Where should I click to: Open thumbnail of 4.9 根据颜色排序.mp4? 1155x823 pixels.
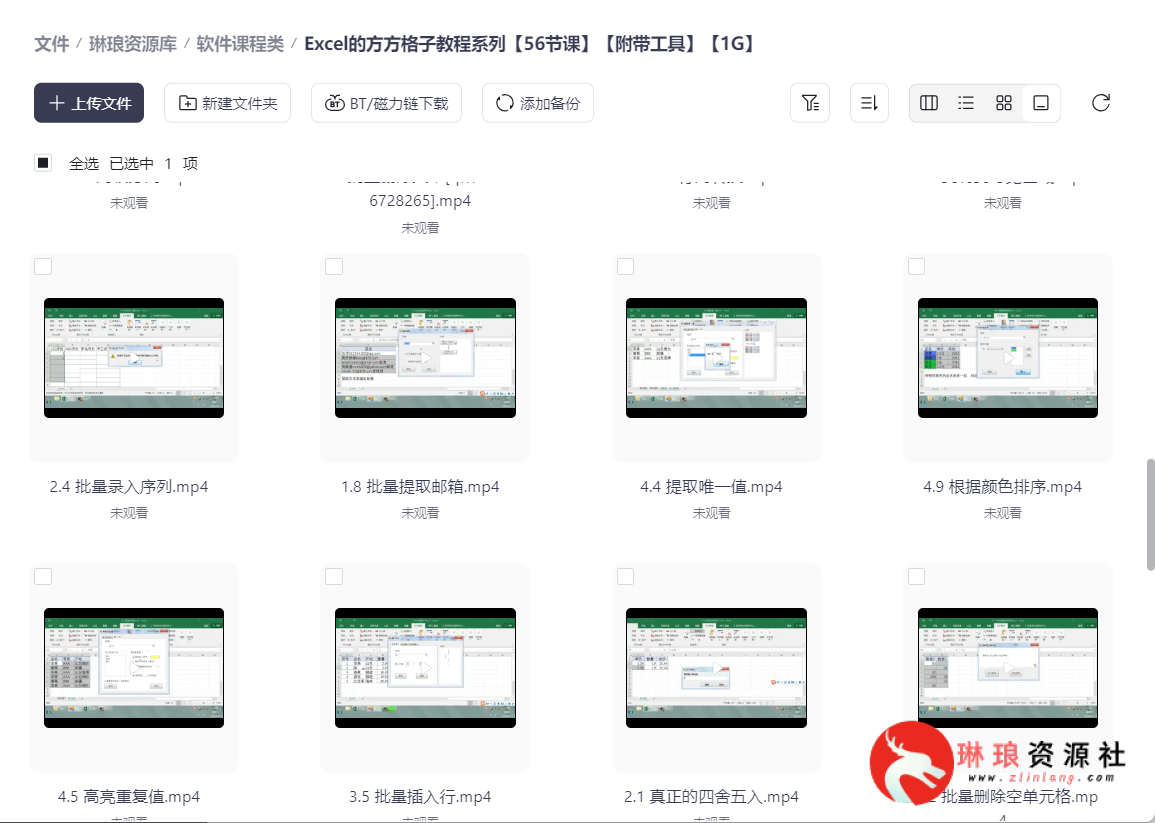(1008, 358)
